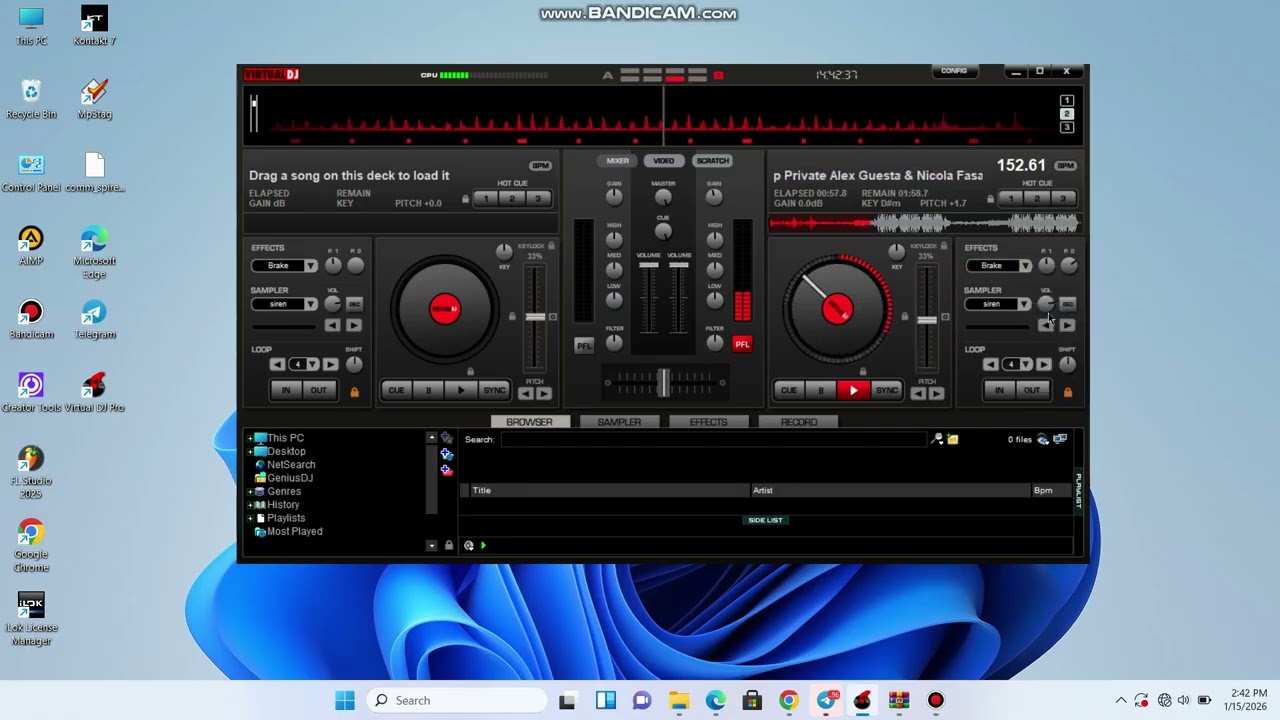
Task: Click the left channel volume fader
Action: (649, 265)
